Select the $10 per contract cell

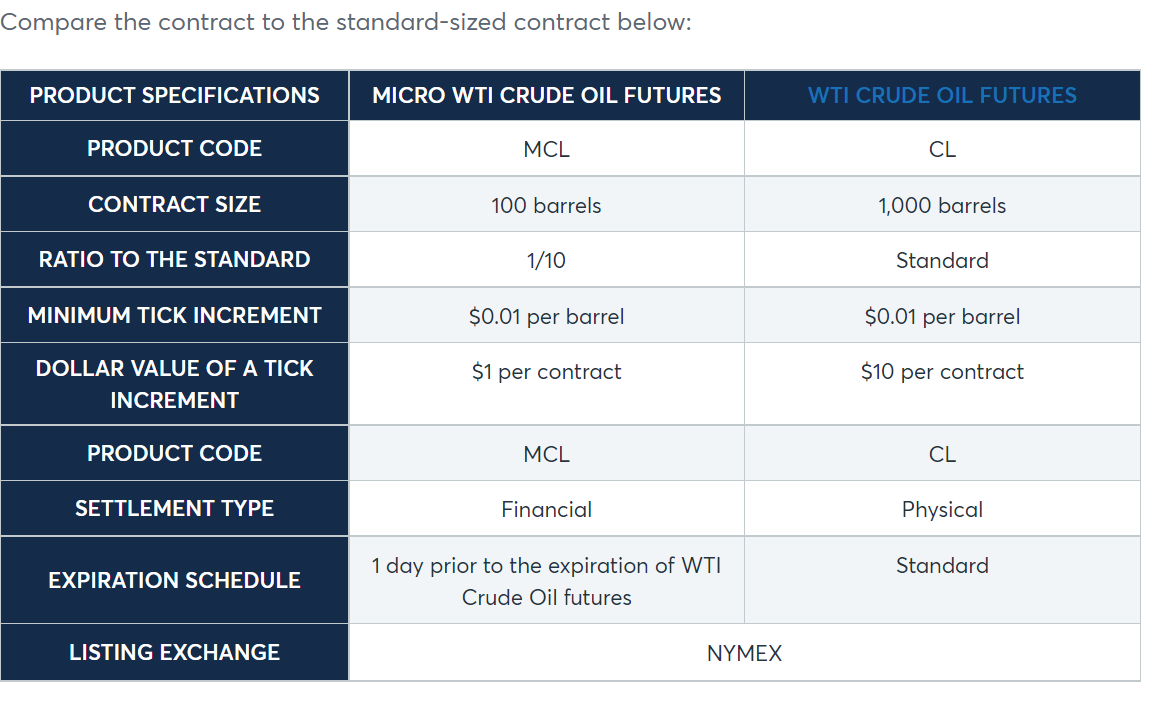(942, 384)
